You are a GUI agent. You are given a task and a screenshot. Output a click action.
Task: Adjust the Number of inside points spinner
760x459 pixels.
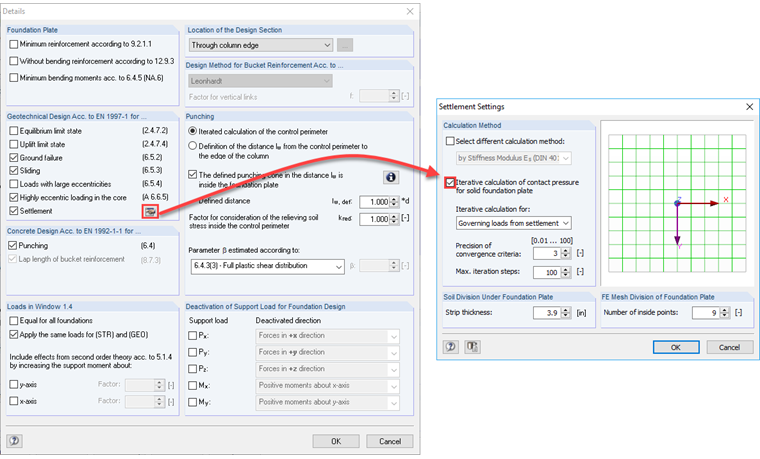click(725, 313)
